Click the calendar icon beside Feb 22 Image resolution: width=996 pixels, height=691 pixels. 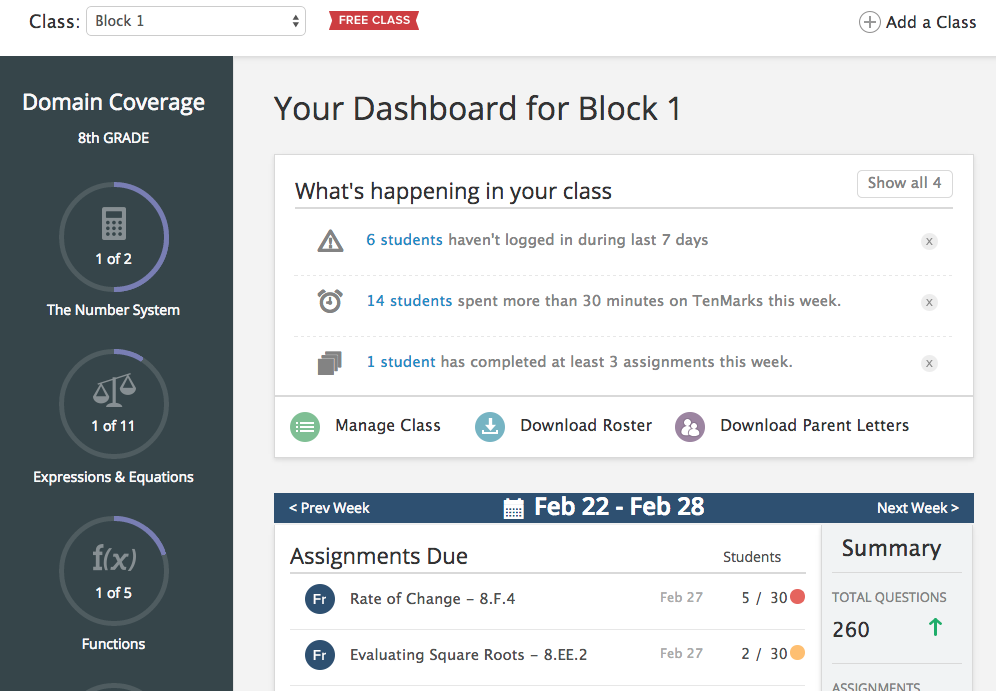[x=513, y=508]
